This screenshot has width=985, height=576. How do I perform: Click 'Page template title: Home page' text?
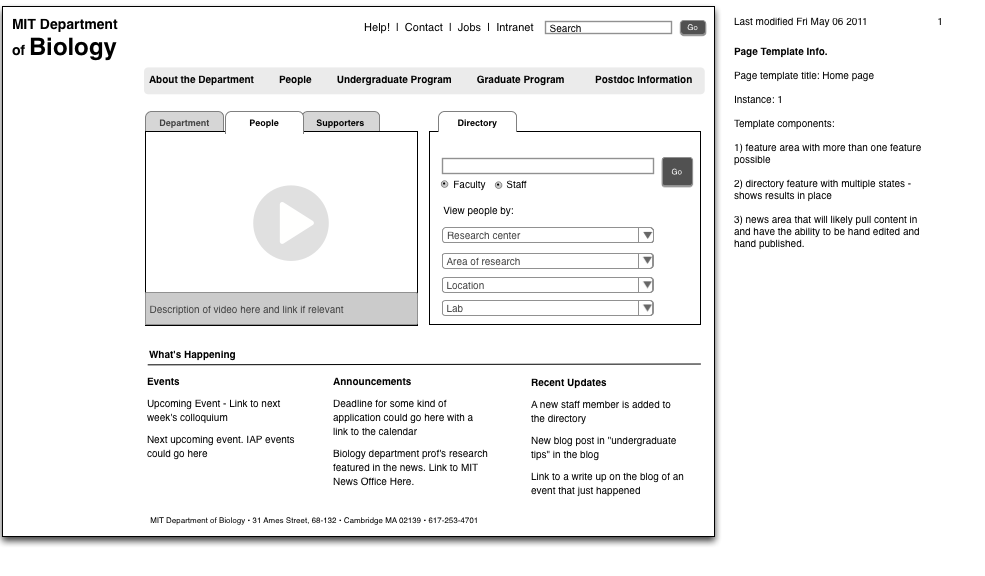[x=803, y=75]
